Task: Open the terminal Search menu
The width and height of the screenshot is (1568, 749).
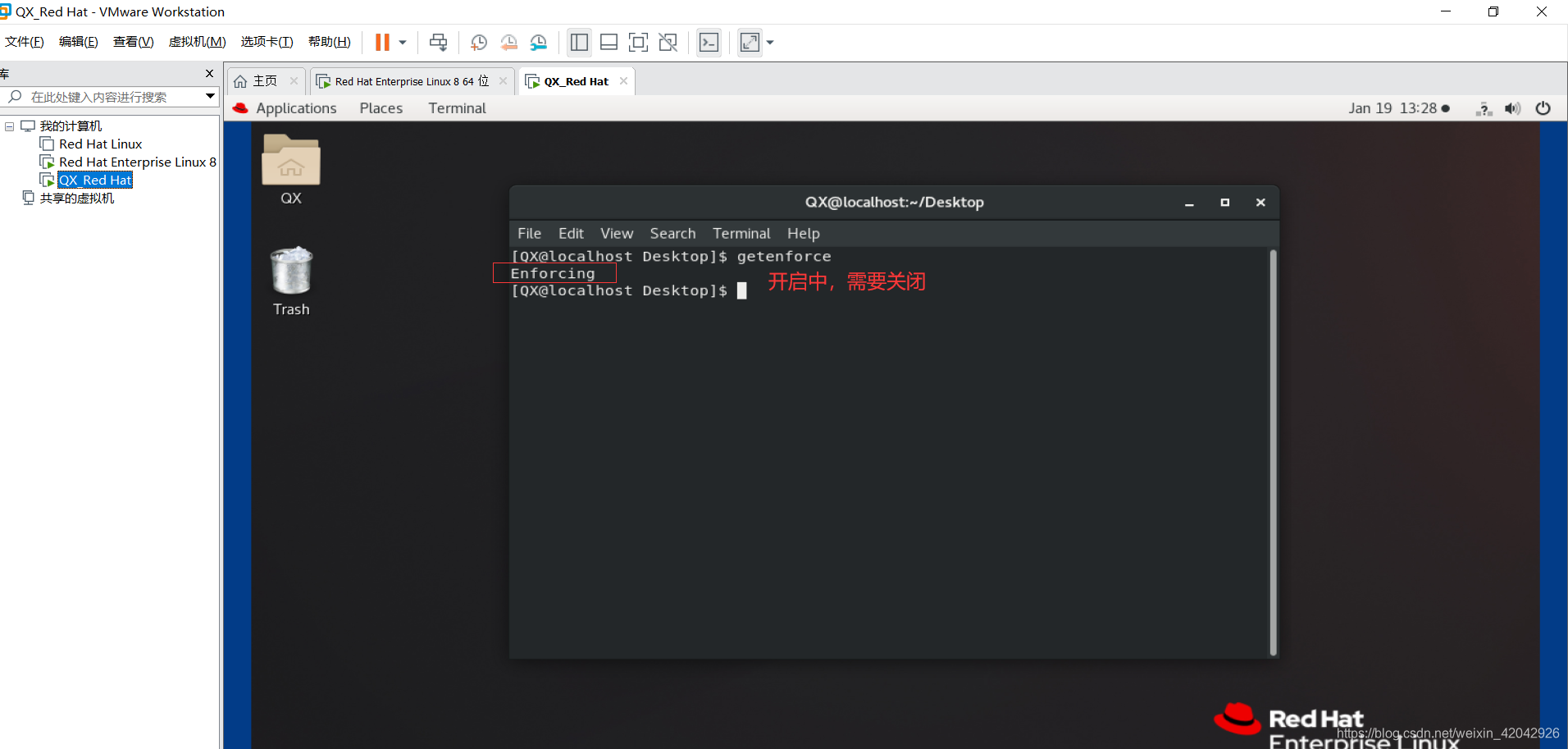Action: click(x=672, y=234)
